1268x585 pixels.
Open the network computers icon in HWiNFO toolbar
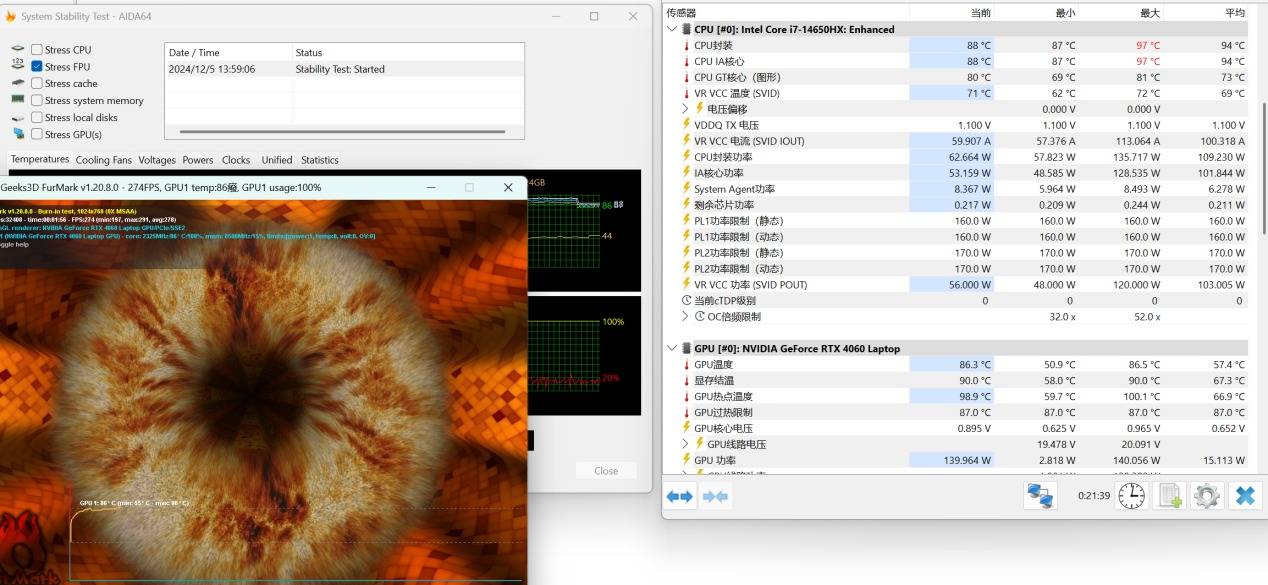[x=1040, y=496]
